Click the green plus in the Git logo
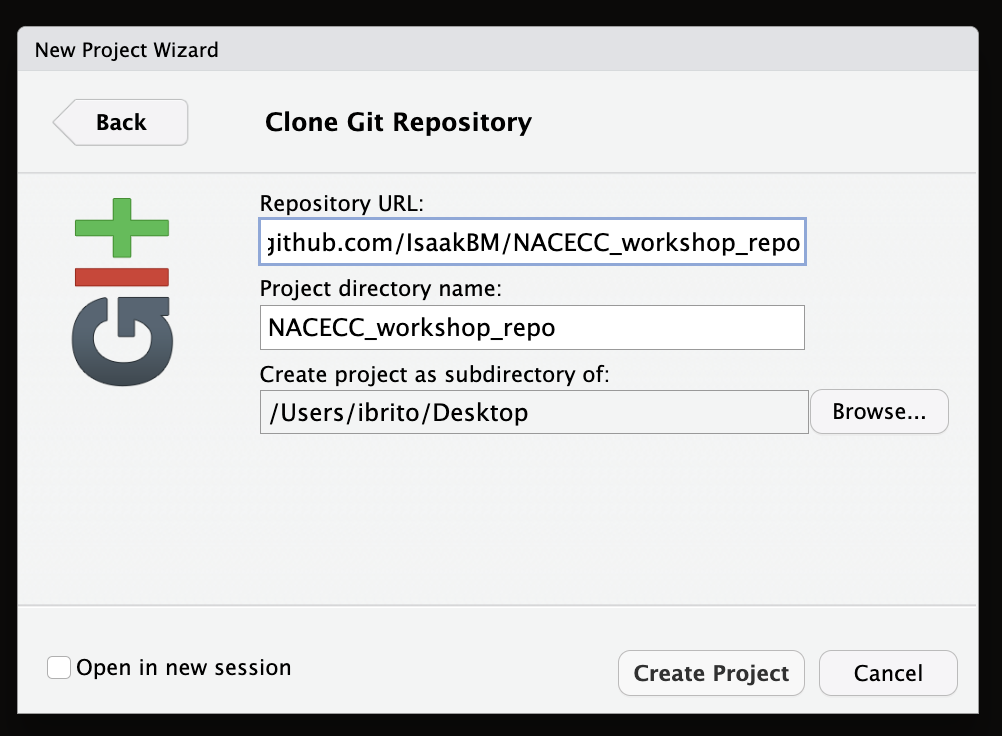Screen dimensions: 1002x736 [123, 227]
